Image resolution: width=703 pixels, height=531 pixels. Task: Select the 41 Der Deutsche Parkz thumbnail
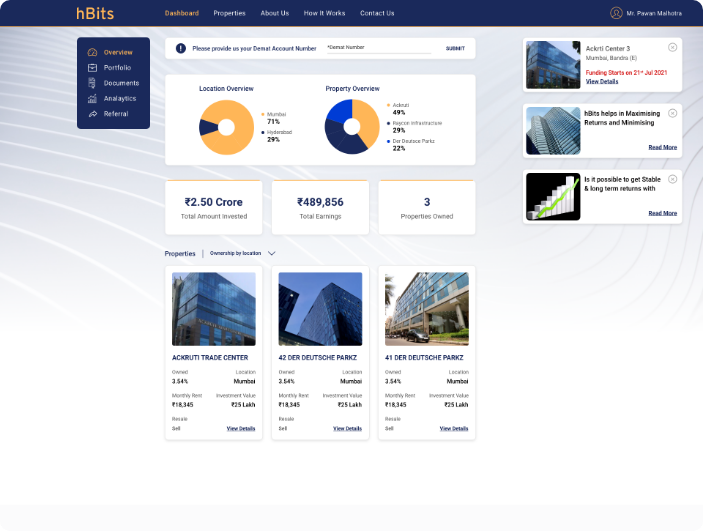click(x=426, y=309)
